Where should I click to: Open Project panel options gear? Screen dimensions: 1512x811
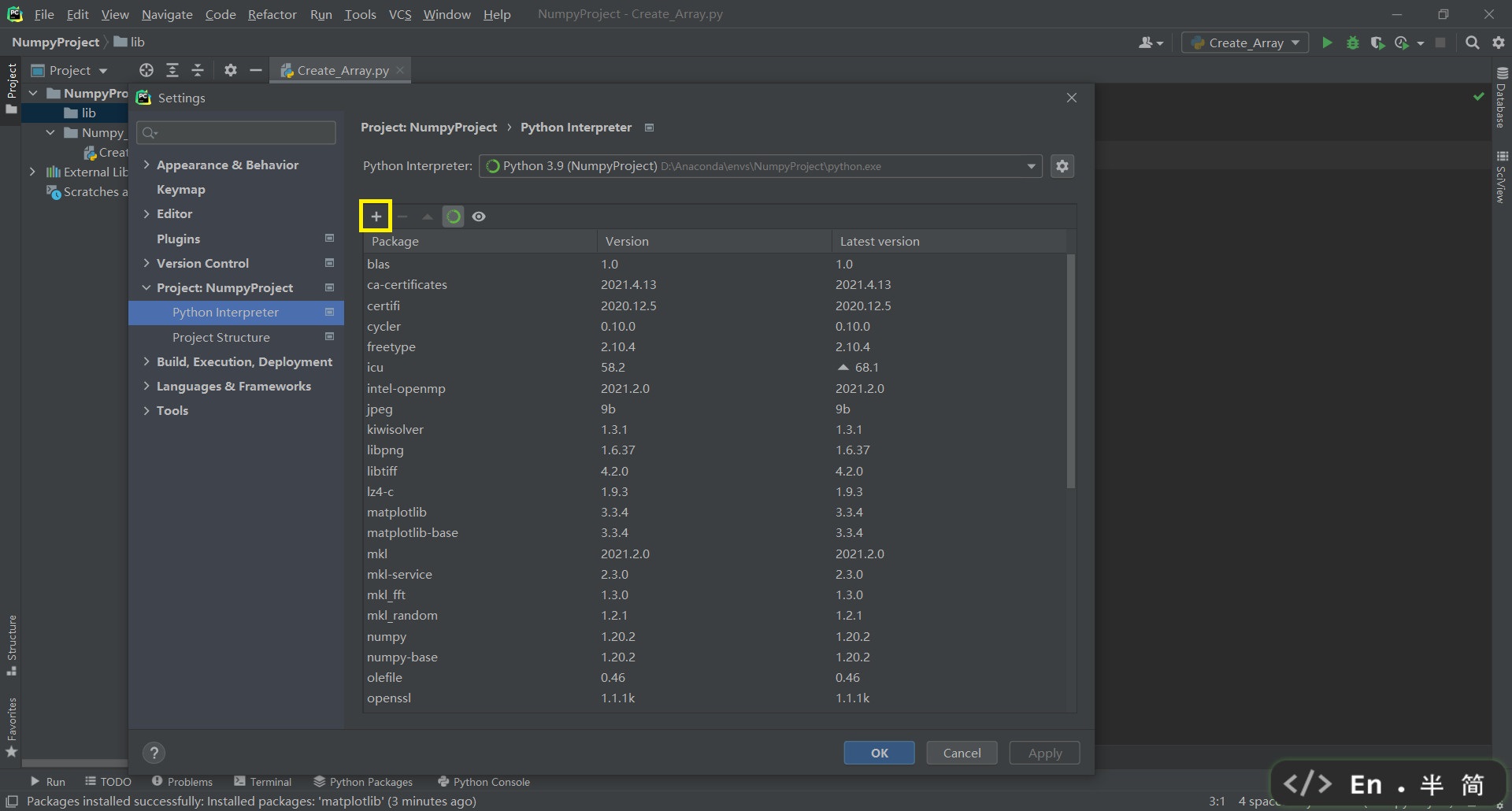click(230, 70)
